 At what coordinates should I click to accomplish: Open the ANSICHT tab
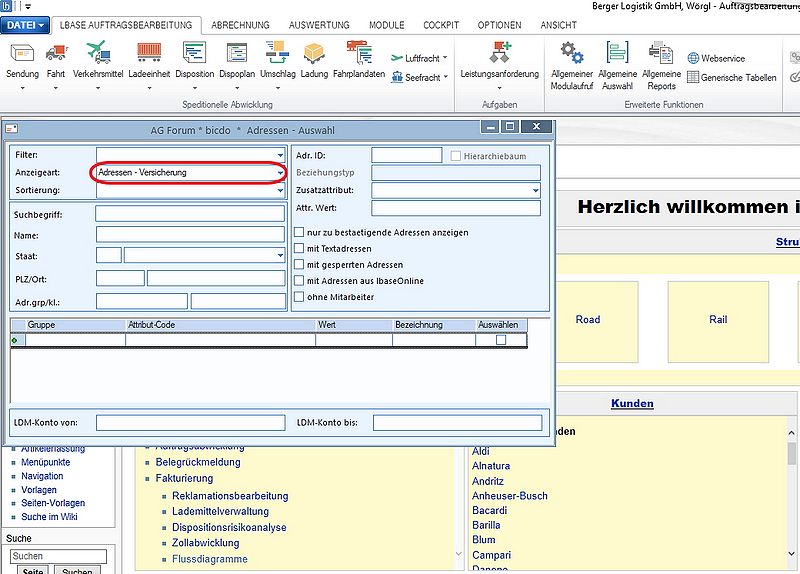[x=559, y=25]
